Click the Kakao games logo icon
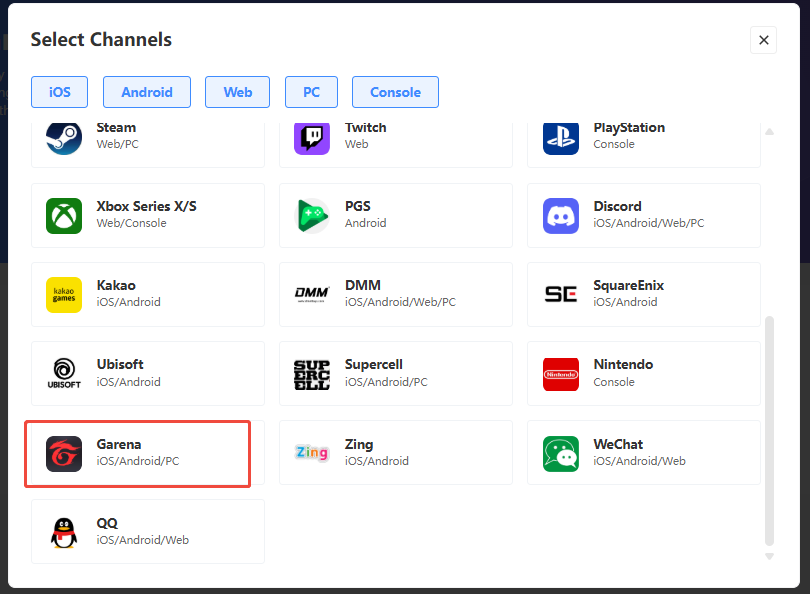 pos(64,295)
